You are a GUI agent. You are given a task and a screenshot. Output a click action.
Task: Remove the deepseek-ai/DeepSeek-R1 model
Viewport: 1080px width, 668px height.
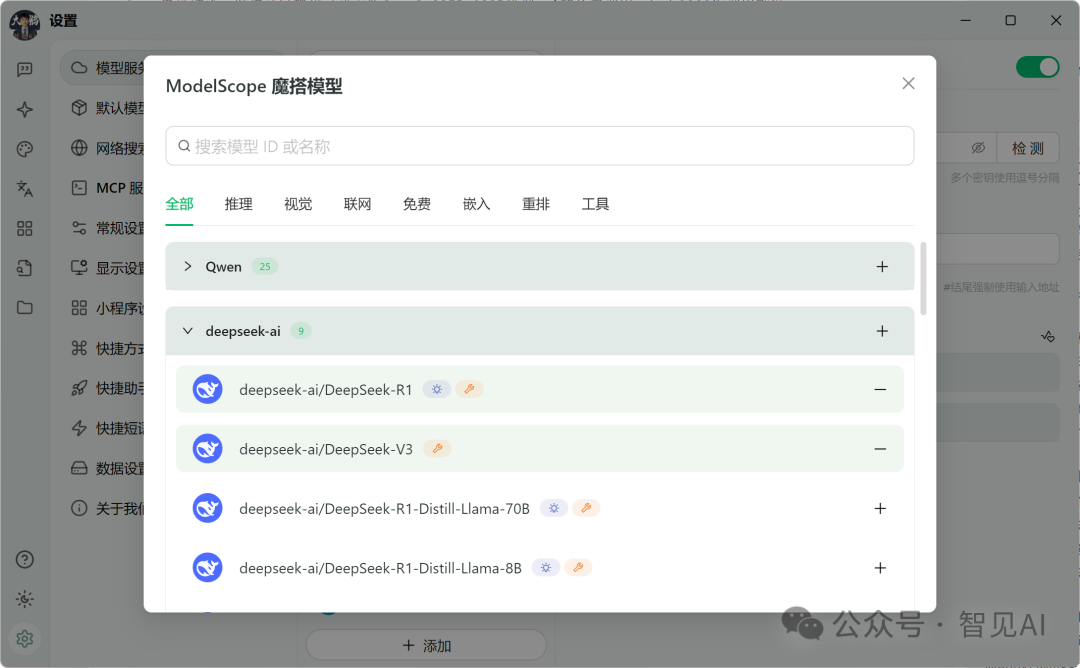click(880, 389)
